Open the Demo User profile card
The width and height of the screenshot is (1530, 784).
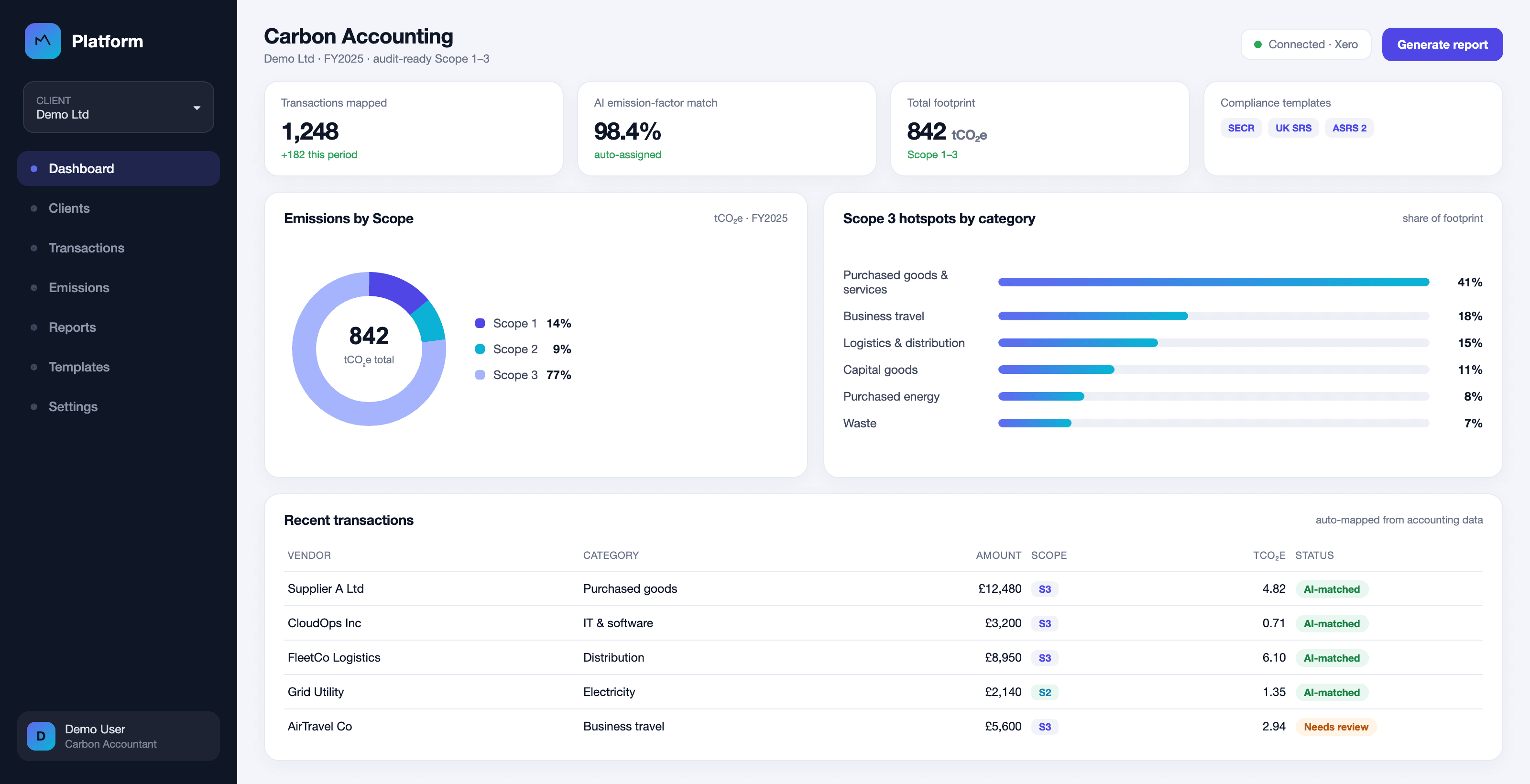pyautogui.click(x=118, y=736)
